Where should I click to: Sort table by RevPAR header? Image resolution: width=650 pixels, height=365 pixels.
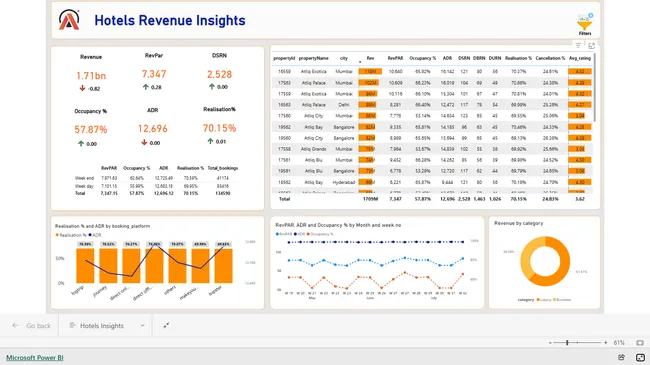395,58
